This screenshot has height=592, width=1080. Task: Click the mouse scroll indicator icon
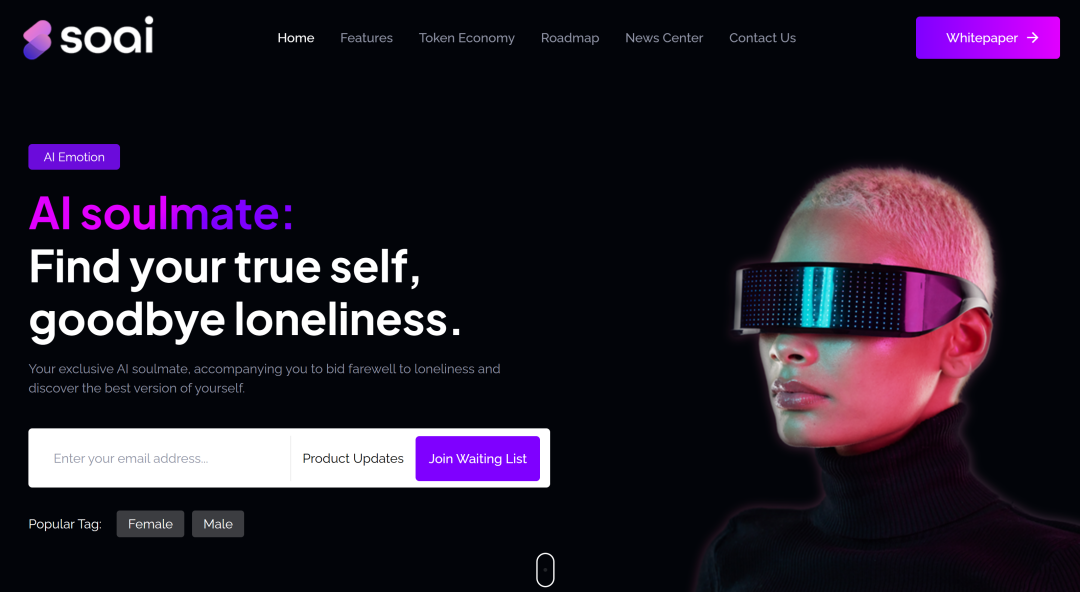[x=545, y=570]
